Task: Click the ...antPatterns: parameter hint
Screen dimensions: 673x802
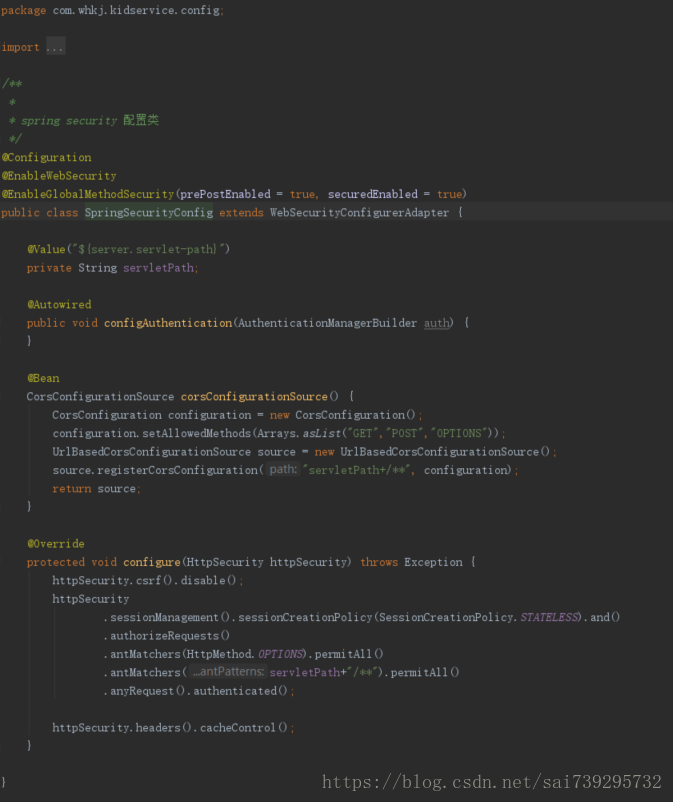Action: pos(228,672)
